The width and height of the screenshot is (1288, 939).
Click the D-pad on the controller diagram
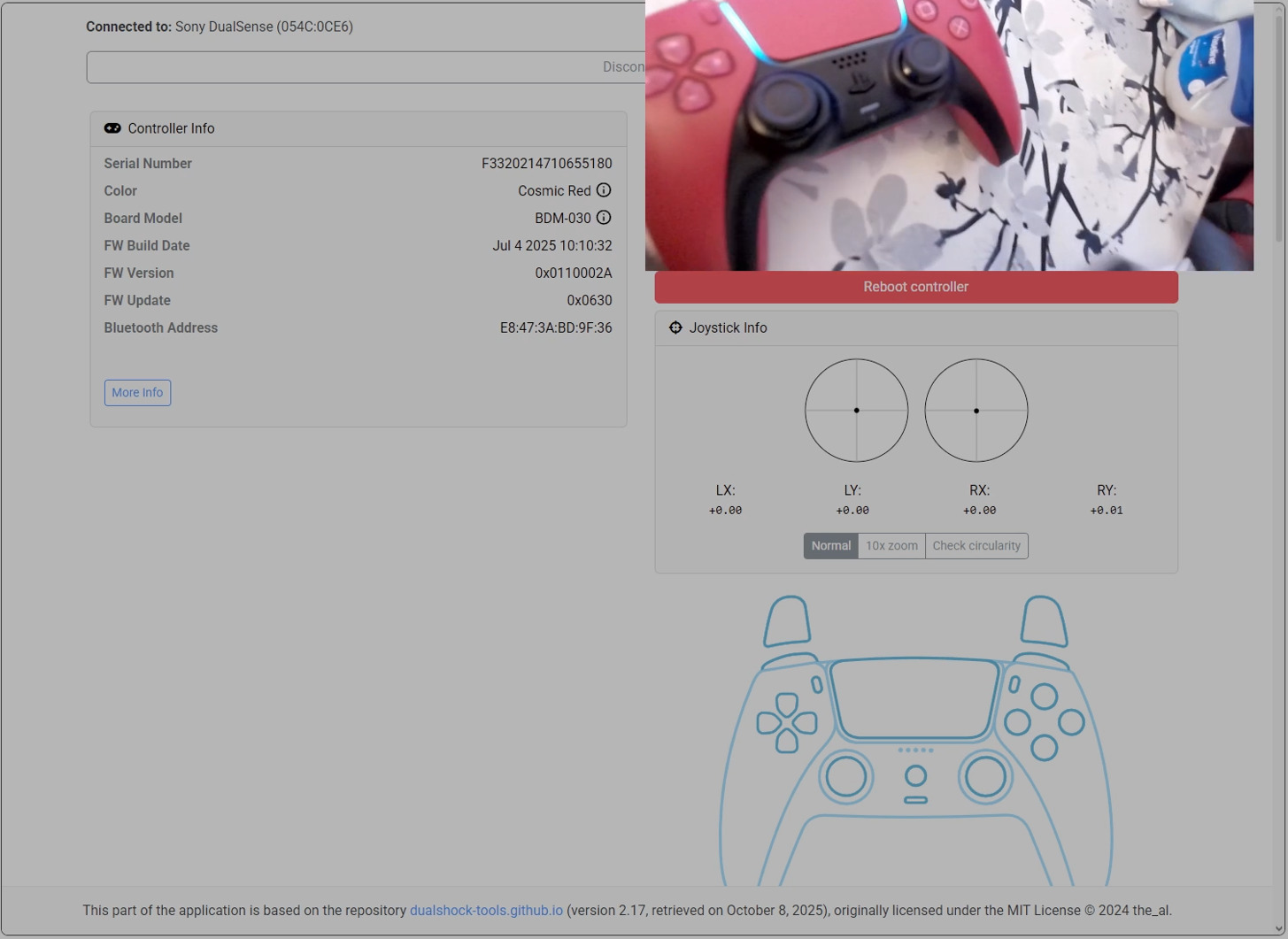(787, 723)
